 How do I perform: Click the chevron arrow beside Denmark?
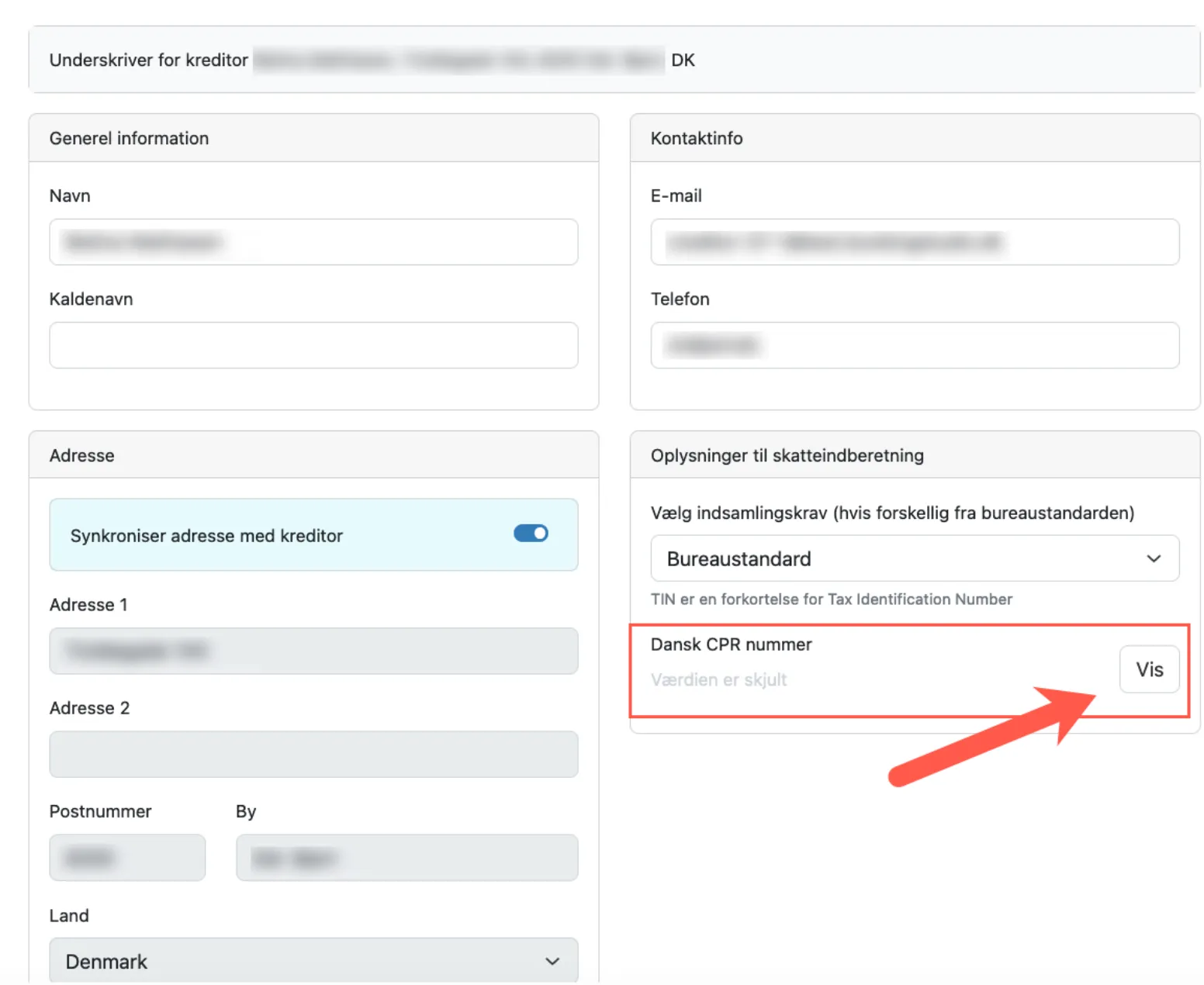[x=552, y=962]
